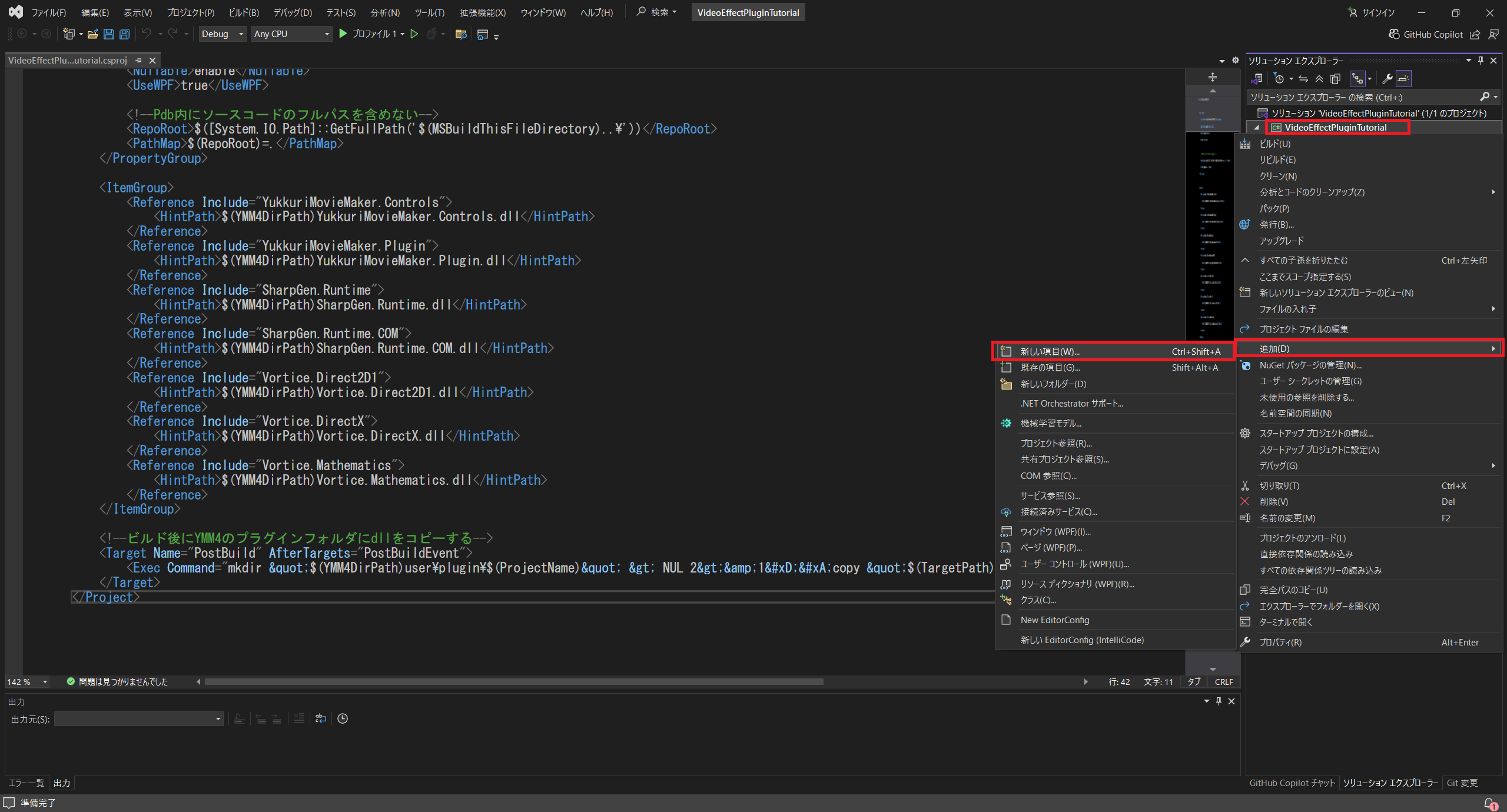Switch to the エラー一覧 tab
The height and width of the screenshot is (812, 1507).
(26, 783)
